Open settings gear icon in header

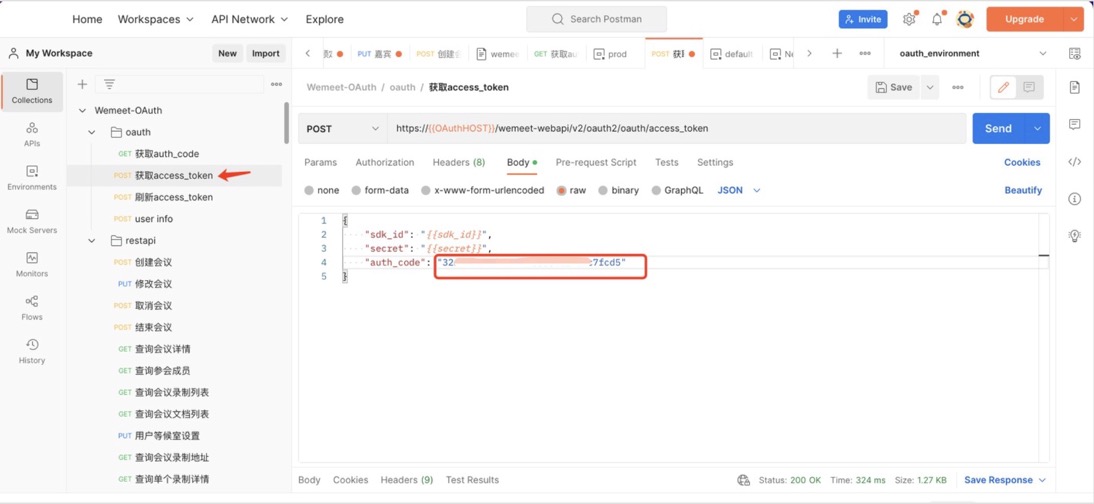pos(909,20)
